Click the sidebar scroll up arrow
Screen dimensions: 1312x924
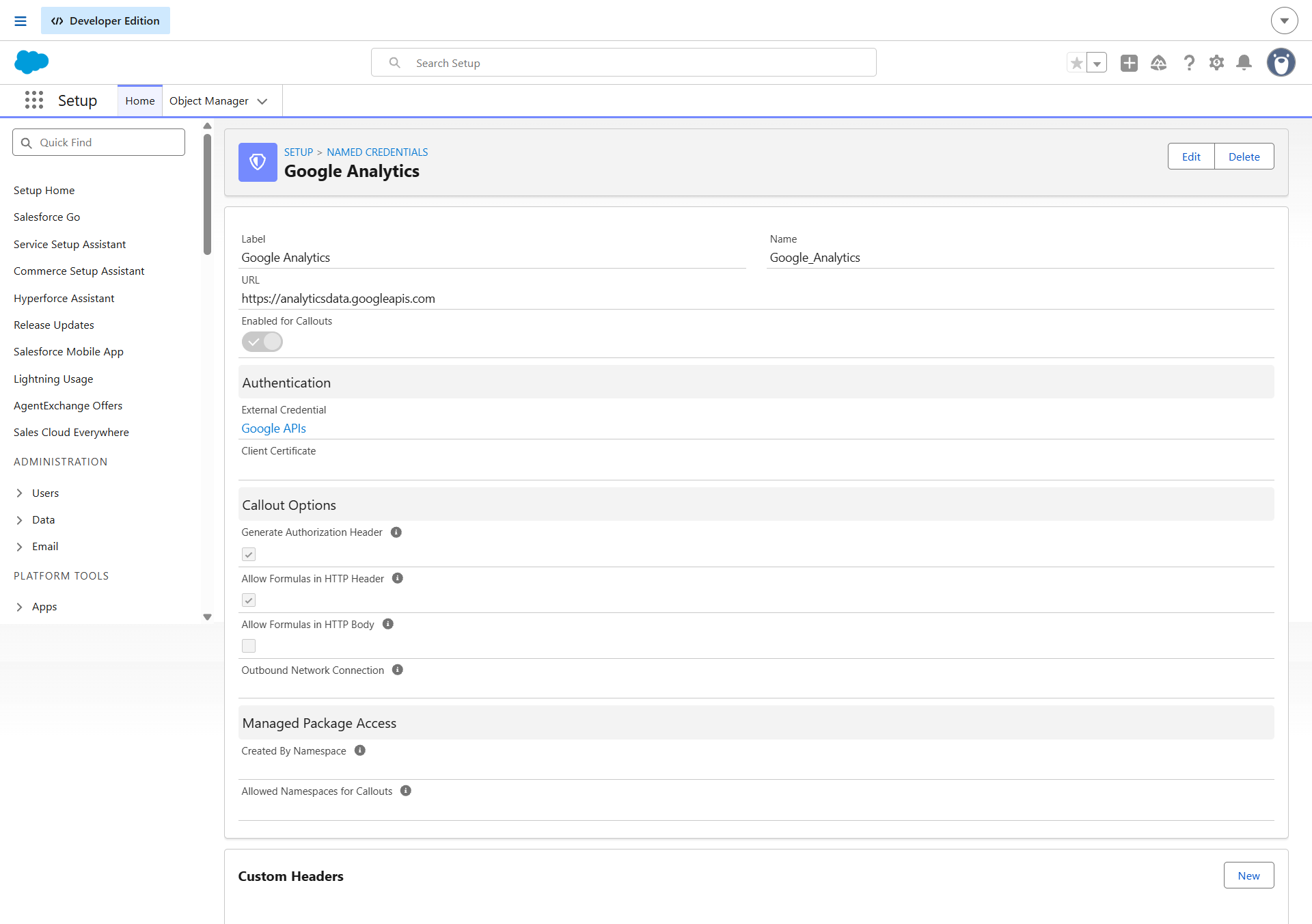tap(207, 126)
